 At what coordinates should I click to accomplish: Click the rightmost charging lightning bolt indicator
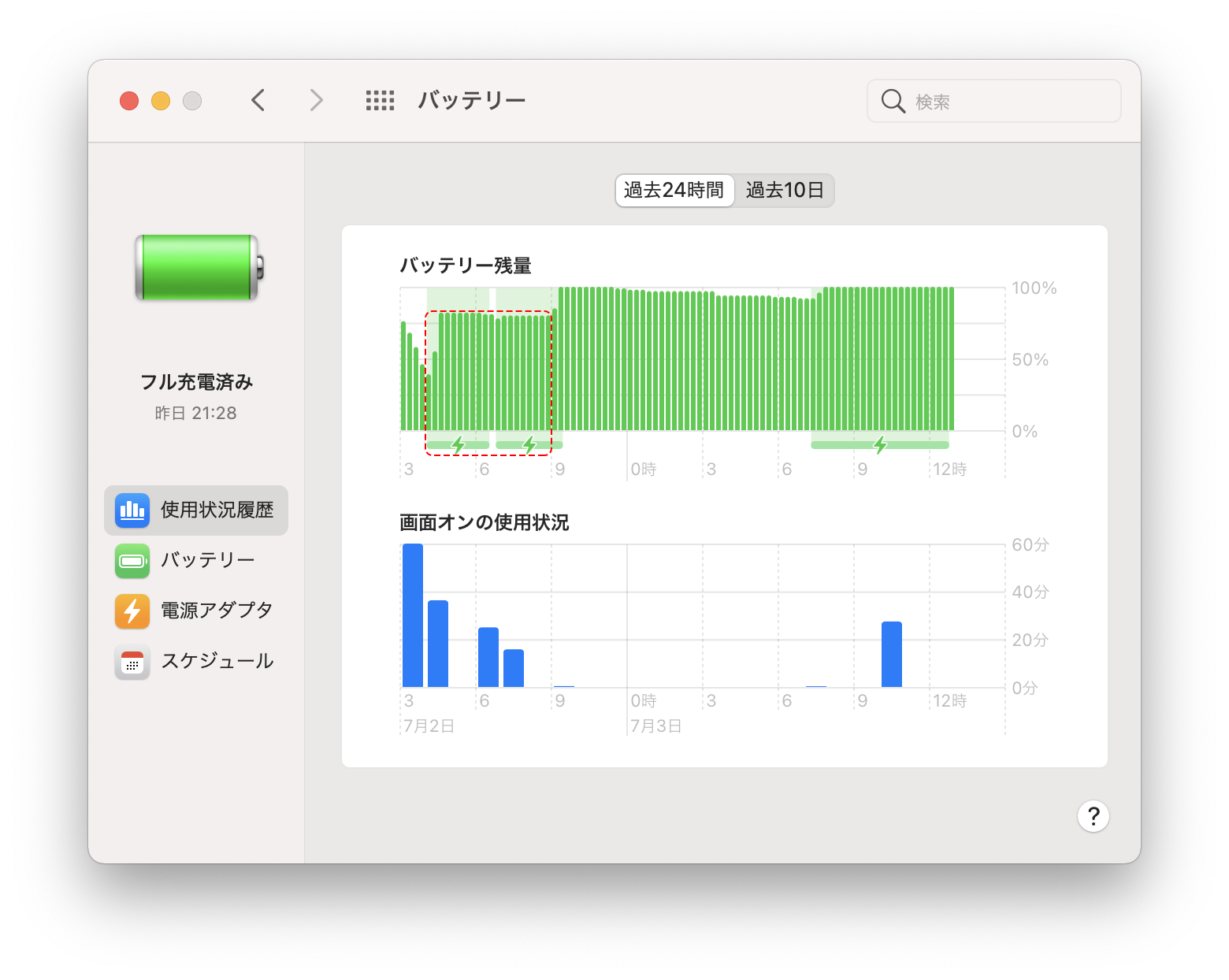tap(880, 445)
